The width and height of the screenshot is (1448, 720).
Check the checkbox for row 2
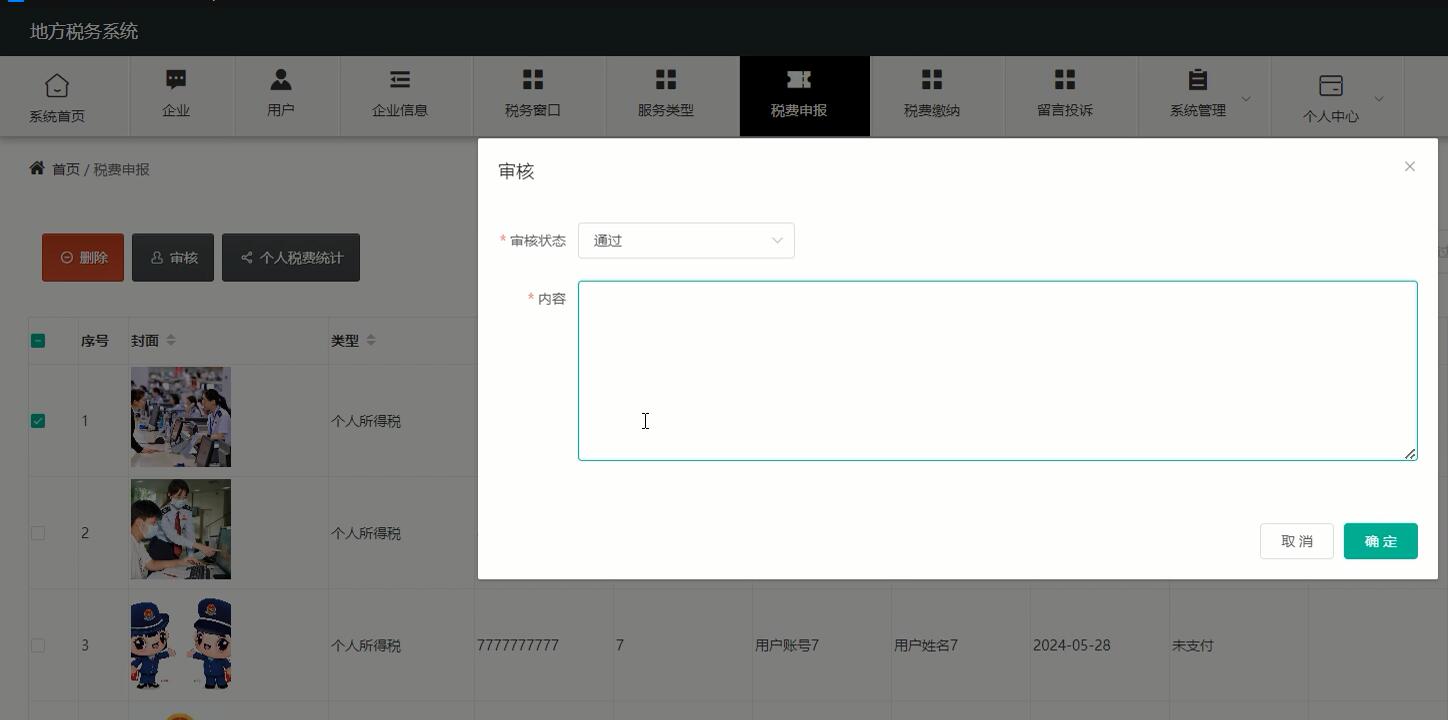[x=38, y=533]
